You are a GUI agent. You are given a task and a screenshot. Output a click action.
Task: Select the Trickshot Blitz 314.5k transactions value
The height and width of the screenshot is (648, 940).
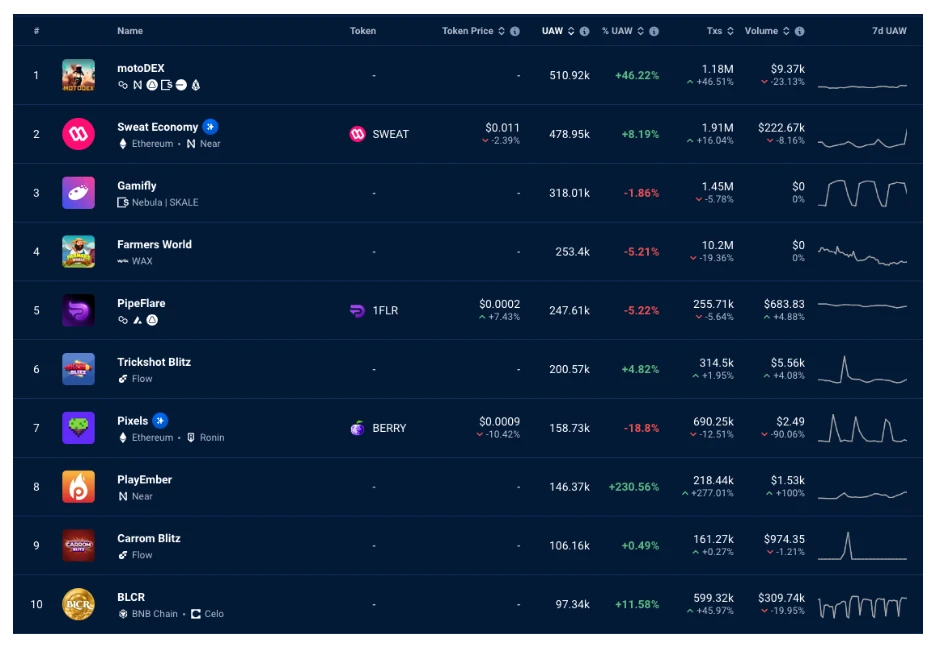(x=716, y=363)
